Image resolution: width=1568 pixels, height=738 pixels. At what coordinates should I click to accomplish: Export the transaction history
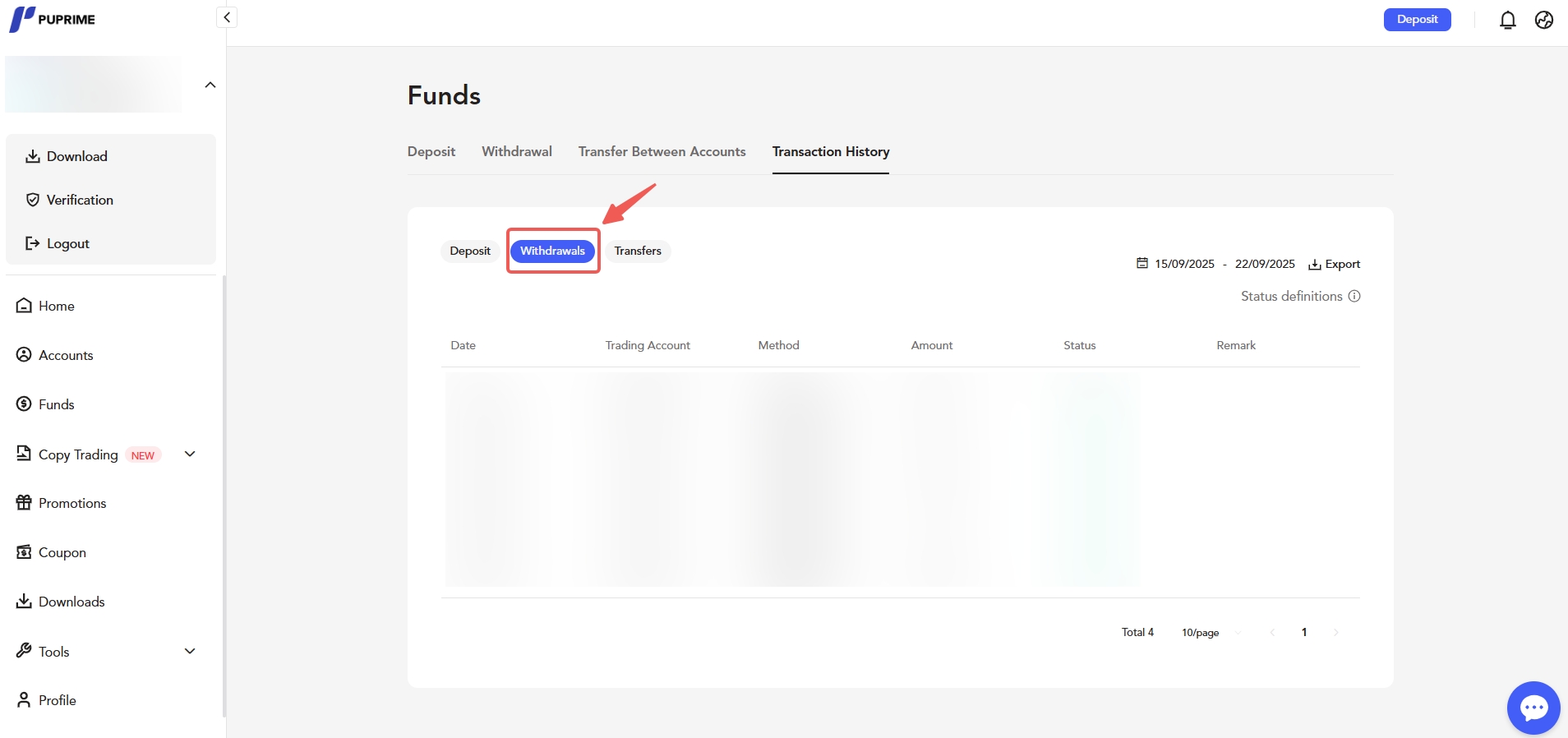point(1335,264)
